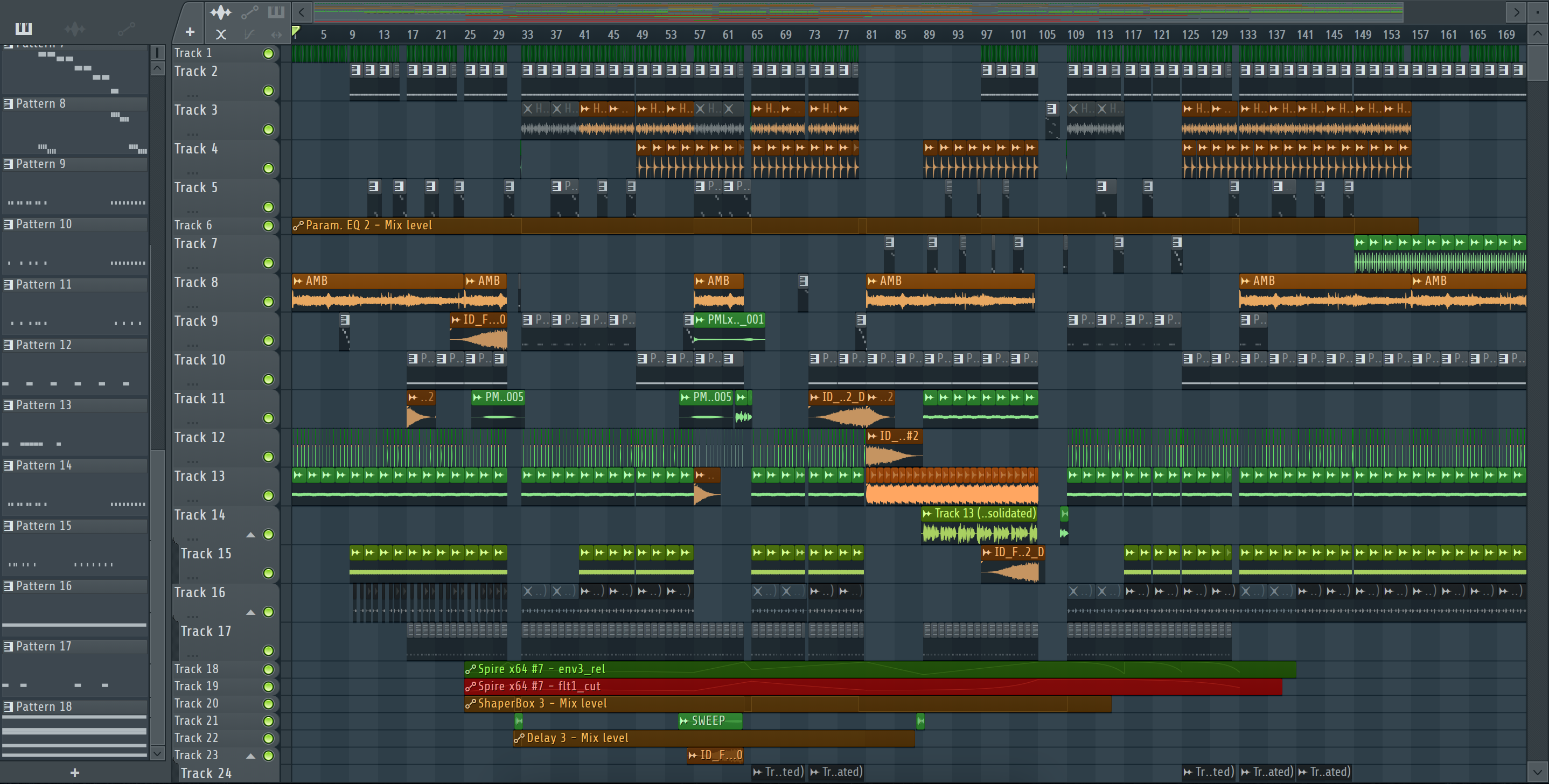Viewport: 1549px width, 784px height.
Task: Jump to bar 97 on timeline ruler
Action: pos(987,34)
